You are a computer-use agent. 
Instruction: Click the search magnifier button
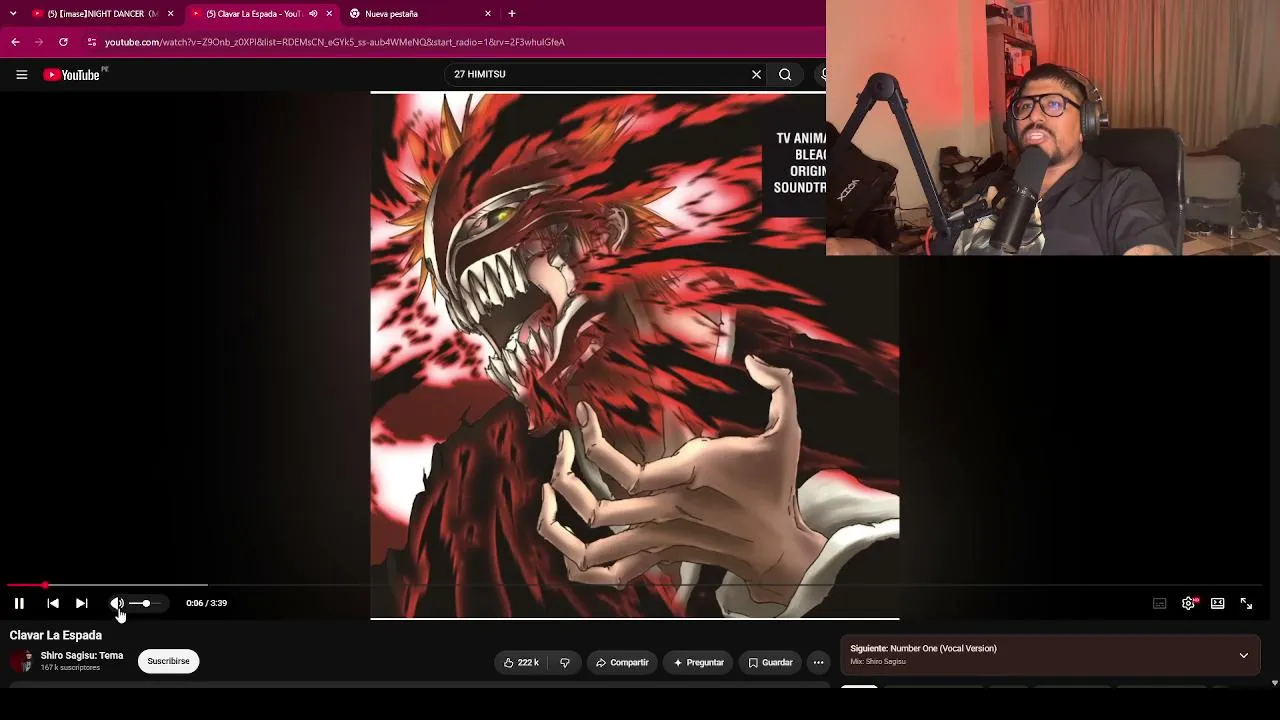tap(785, 74)
